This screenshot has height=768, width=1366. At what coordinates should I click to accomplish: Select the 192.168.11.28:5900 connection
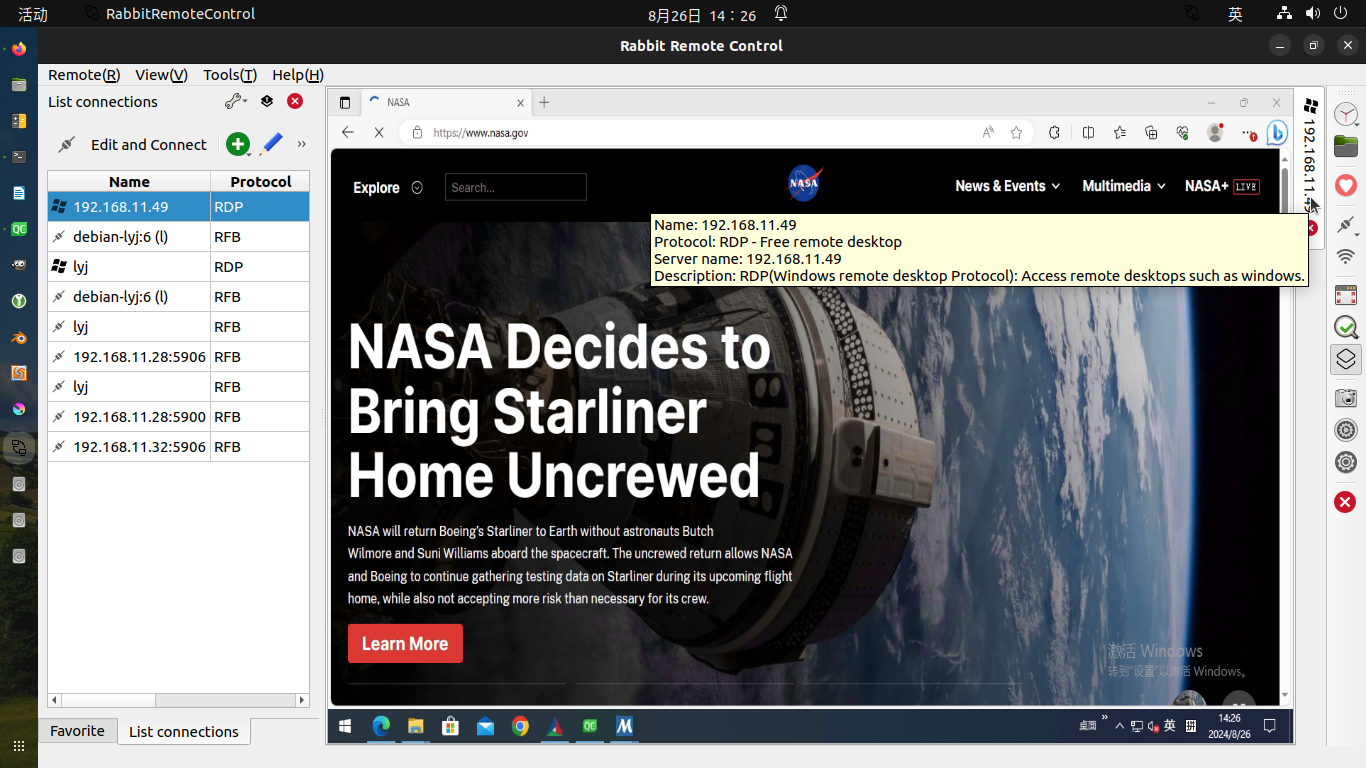coord(179,417)
